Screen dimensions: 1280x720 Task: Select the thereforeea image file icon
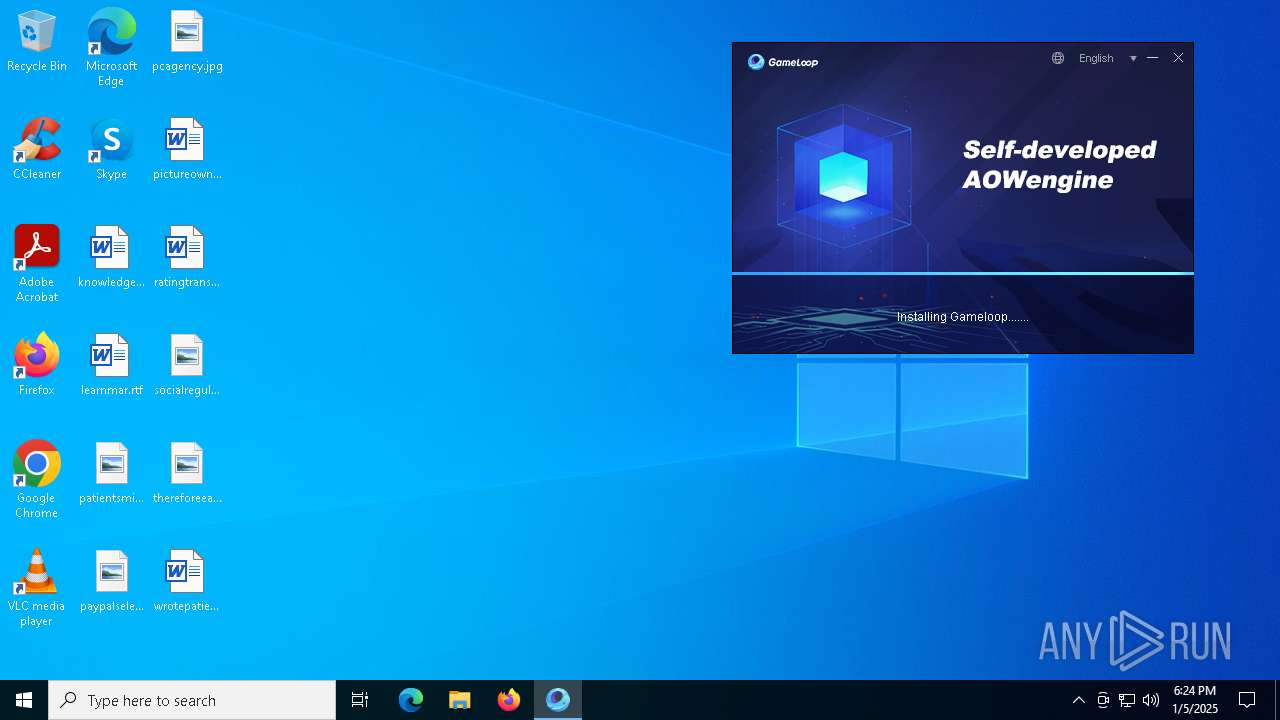pos(187,474)
